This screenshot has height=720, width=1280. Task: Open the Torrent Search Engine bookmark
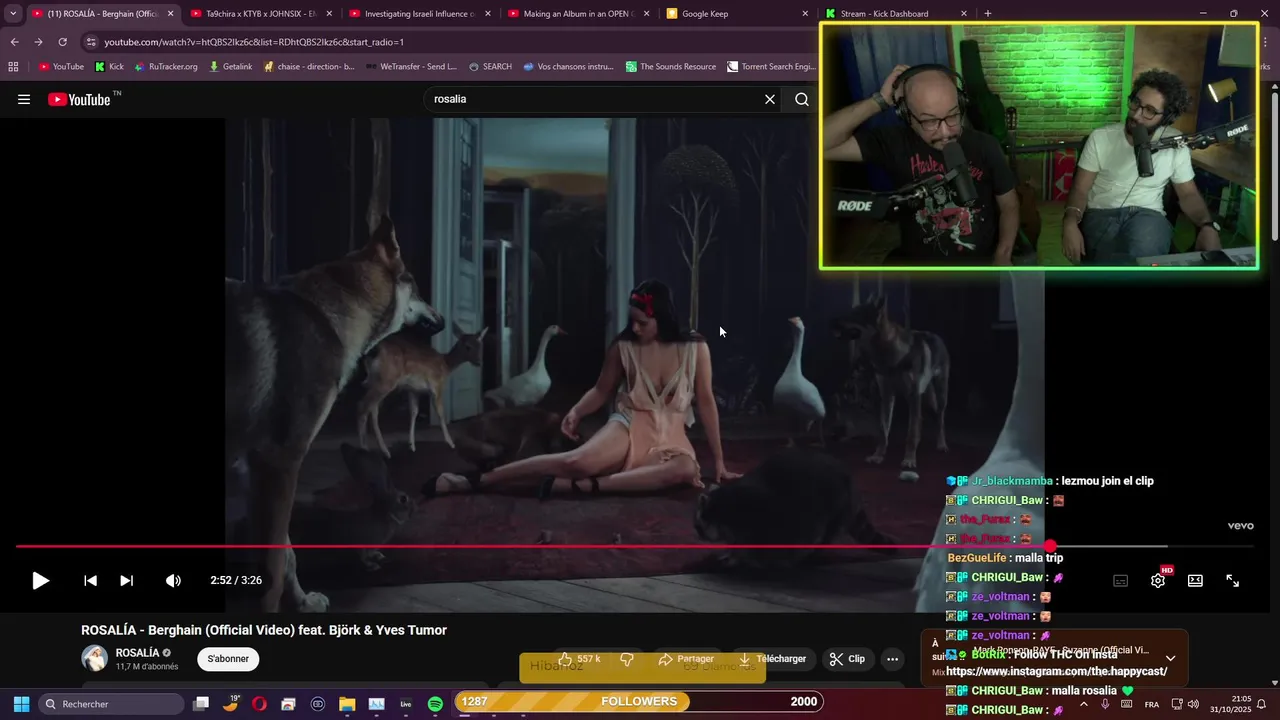pos(772,67)
